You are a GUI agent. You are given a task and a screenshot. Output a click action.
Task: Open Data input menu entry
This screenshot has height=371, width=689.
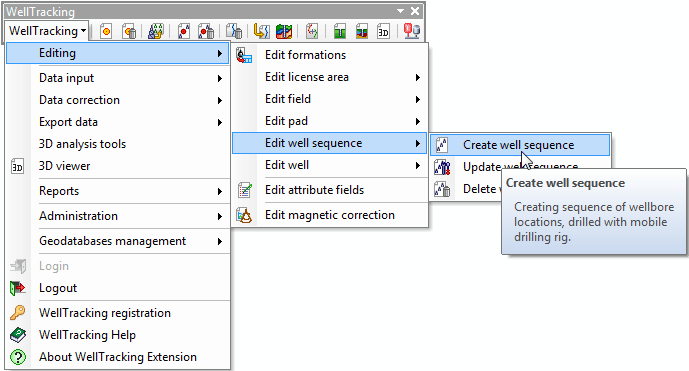coord(118,78)
